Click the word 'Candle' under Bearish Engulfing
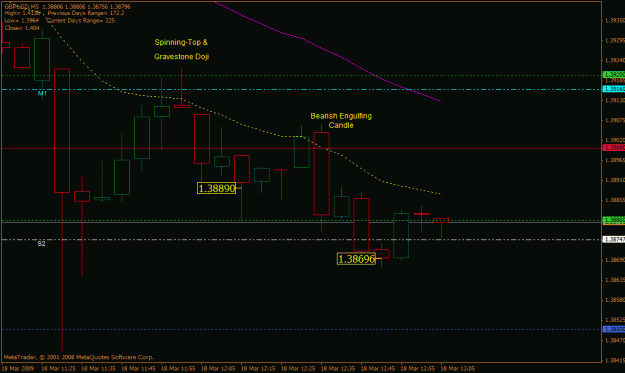The width and height of the screenshot is (625, 373). 341,125
